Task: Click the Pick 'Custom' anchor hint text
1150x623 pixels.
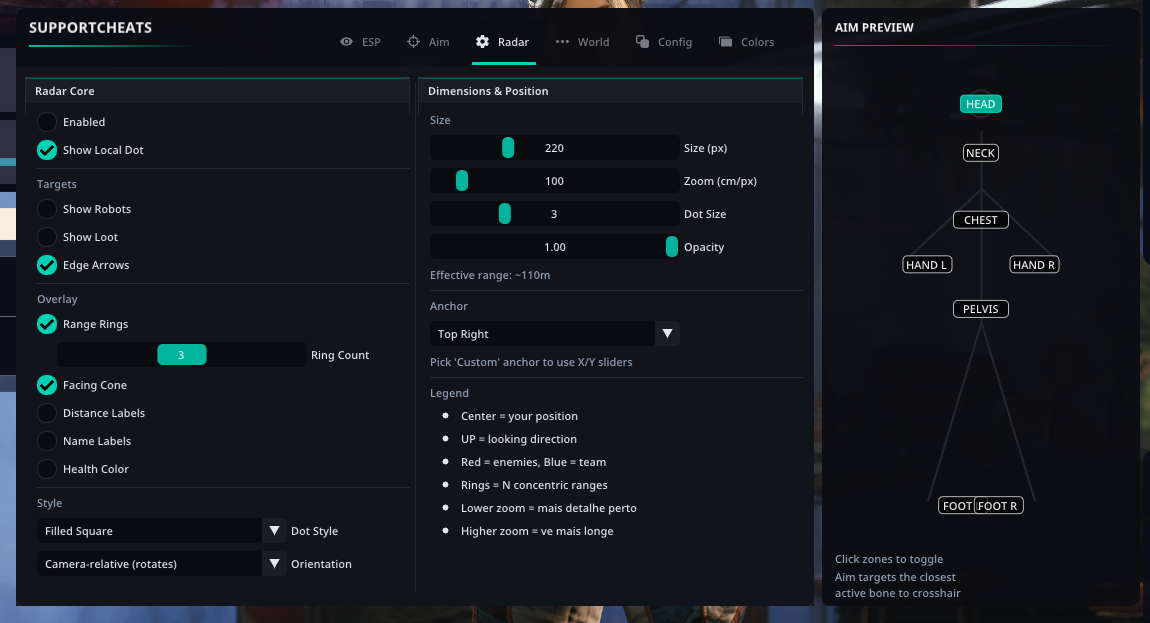Action: point(531,362)
